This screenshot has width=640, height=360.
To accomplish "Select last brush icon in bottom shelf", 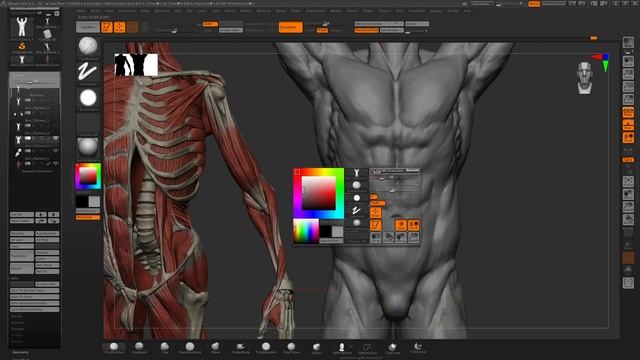I will pos(418,347).
